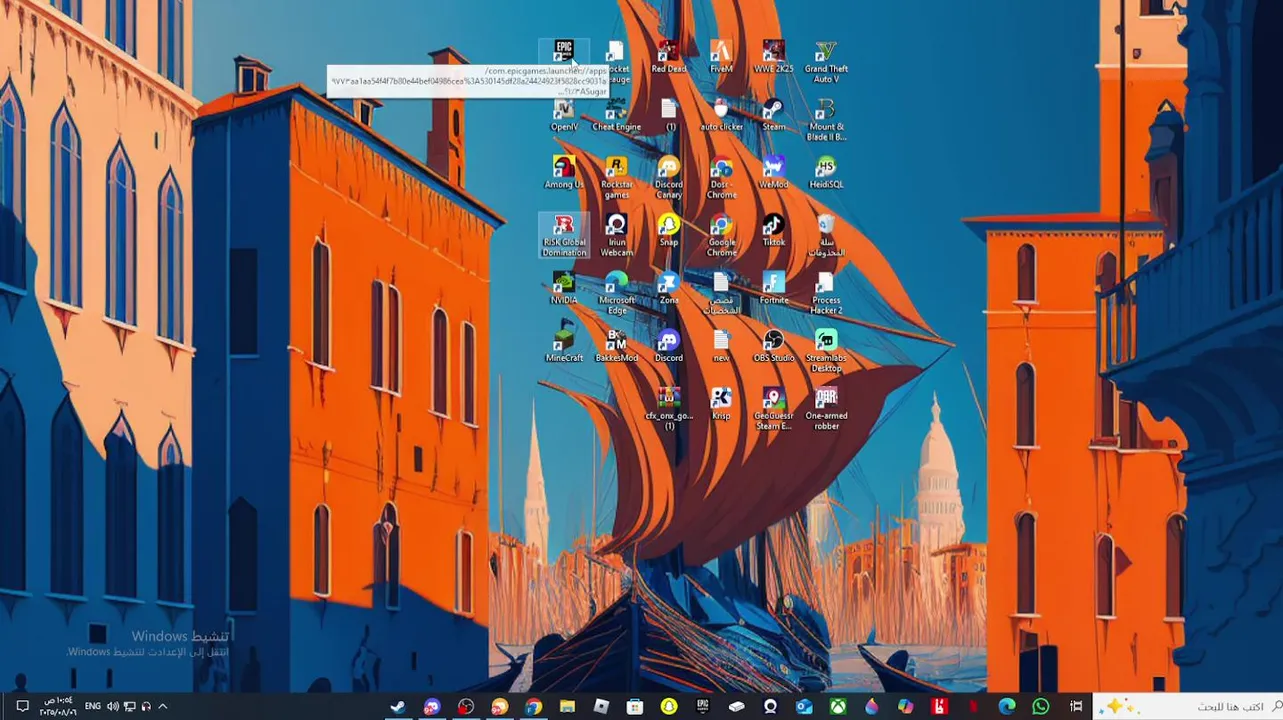The width and height of the screenshot is (1283, 720).
Task: Open the Red Dead desktop shortcut
Action: [668, 56]
